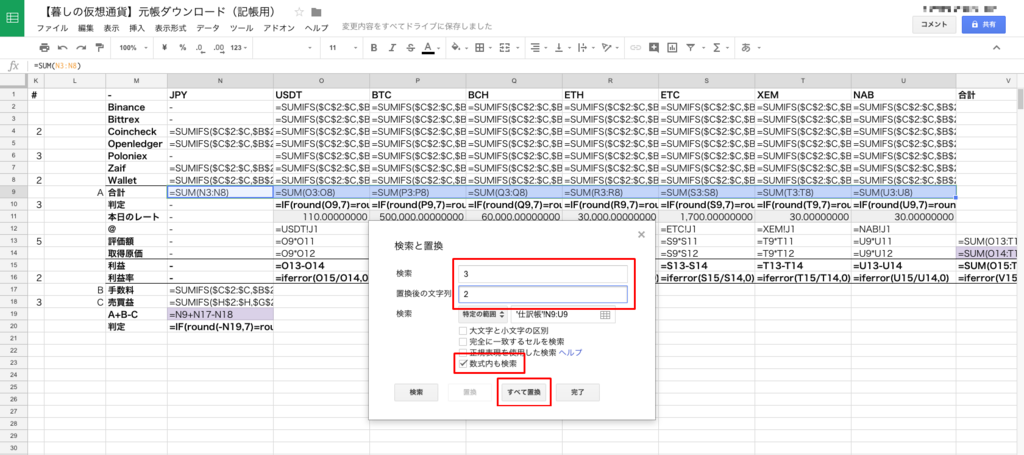Apply the percent format
Image resolution: width=1024 pixels, height=455 pixels.
pos(182,48)
